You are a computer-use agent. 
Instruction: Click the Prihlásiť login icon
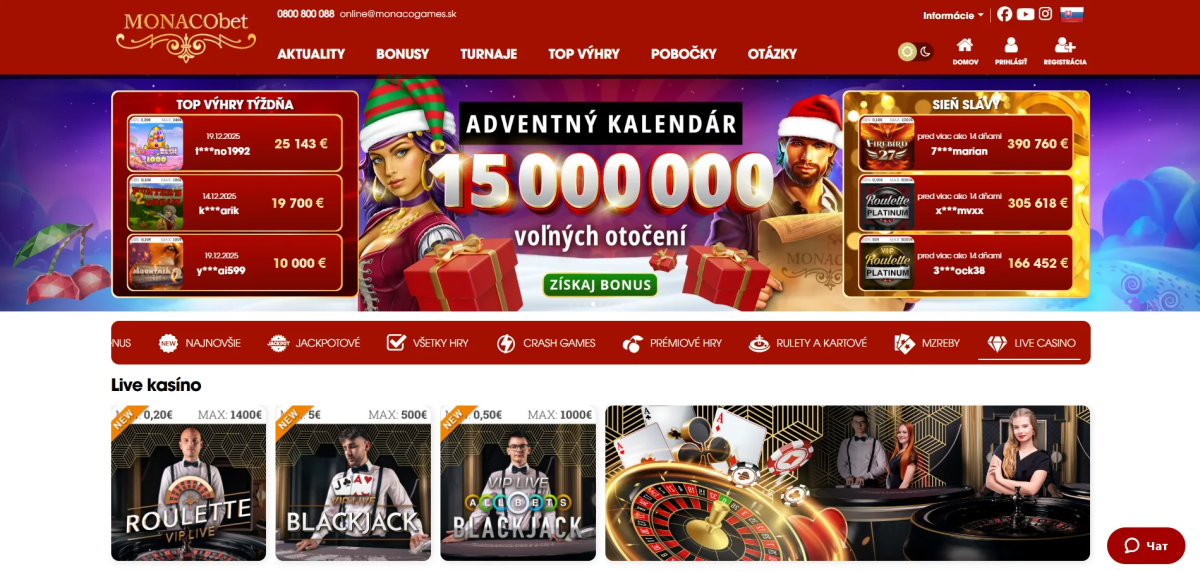tap(1011, 52)
